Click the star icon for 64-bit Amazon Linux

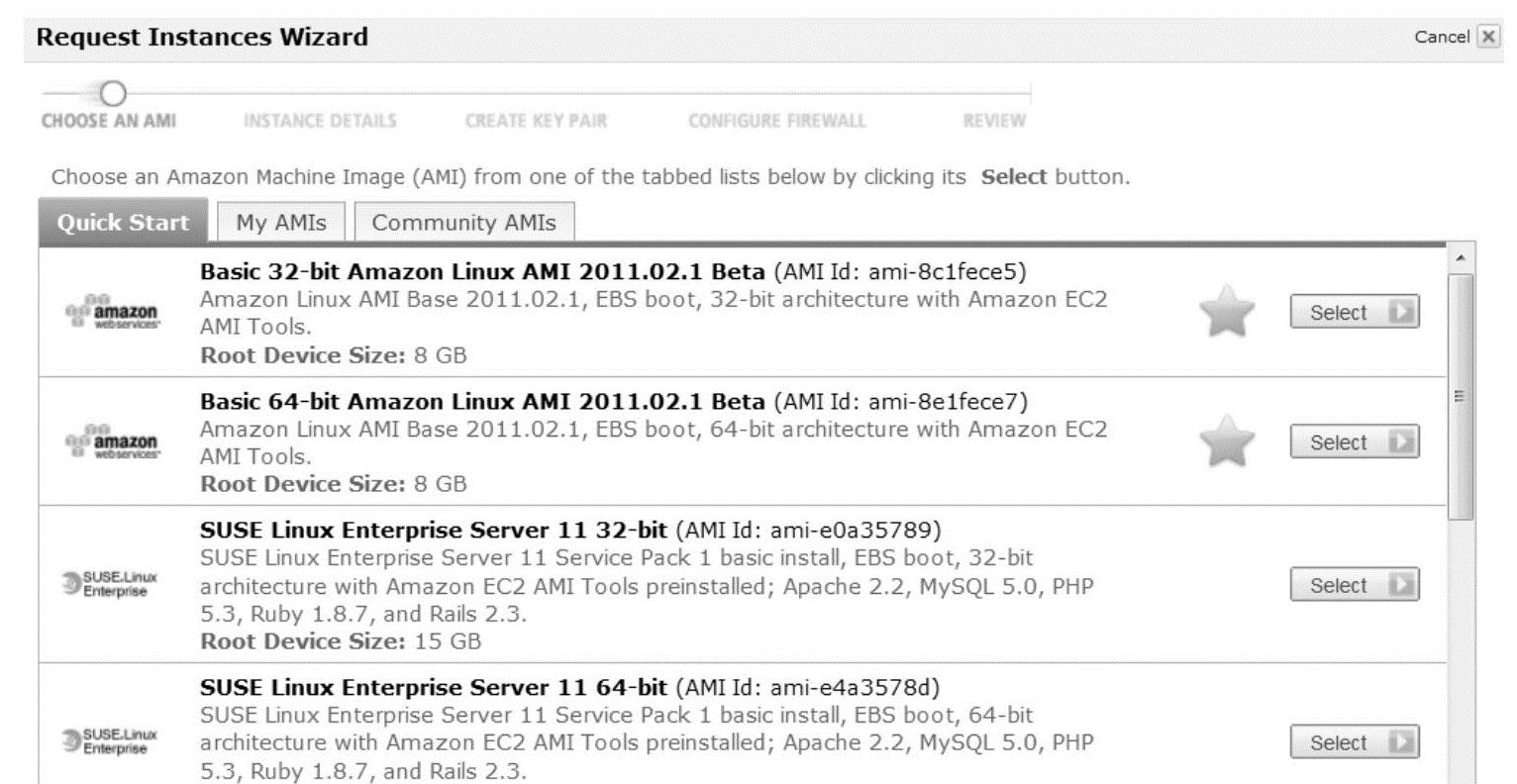coord(1226,441)
